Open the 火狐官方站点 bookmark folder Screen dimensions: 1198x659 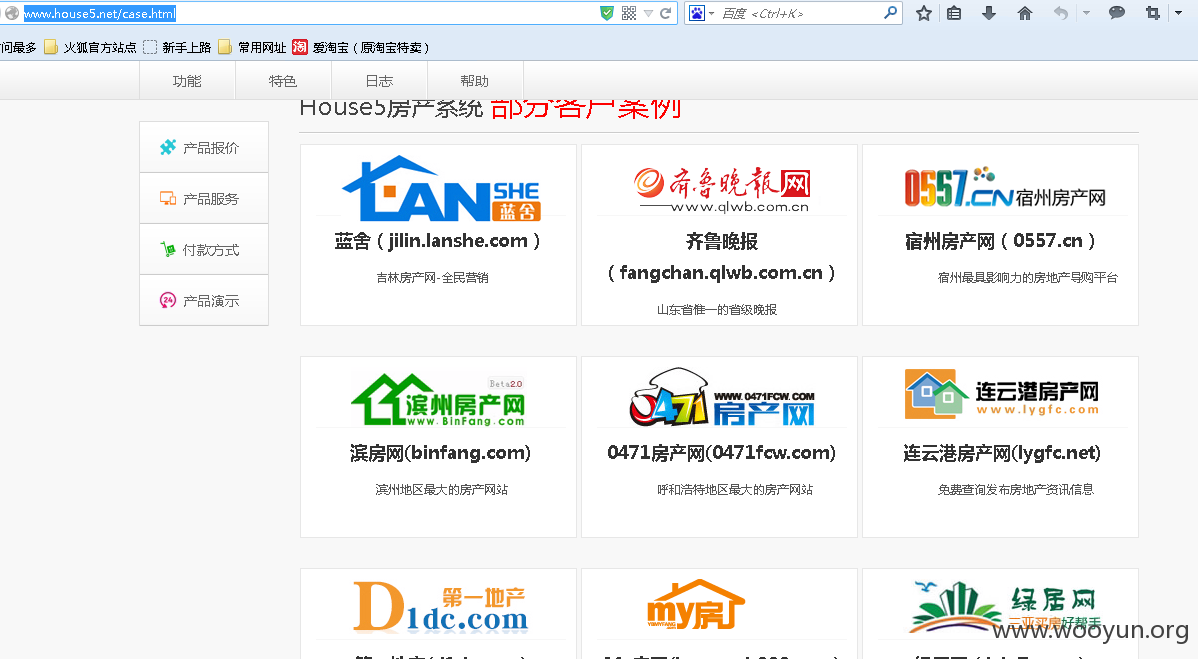(90, 47)
